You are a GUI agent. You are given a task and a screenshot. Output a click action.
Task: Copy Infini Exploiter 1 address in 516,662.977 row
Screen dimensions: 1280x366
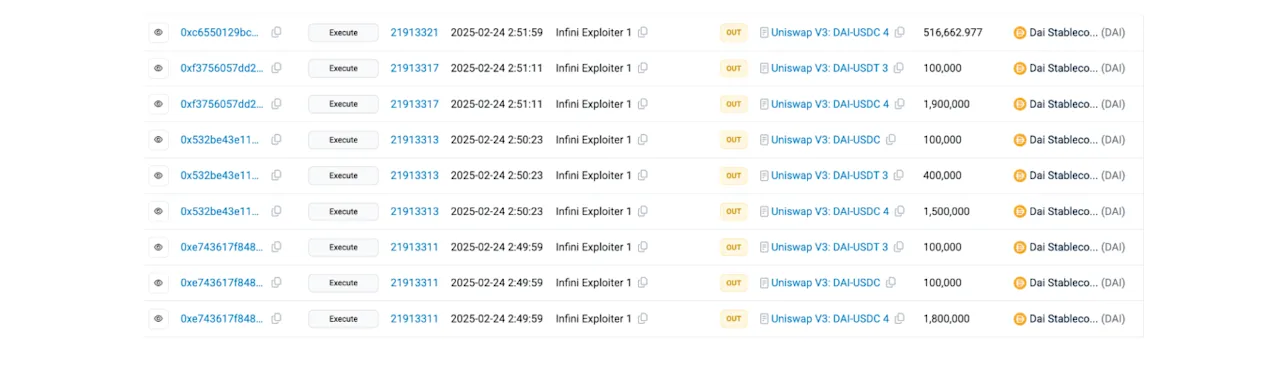[643, 32]
